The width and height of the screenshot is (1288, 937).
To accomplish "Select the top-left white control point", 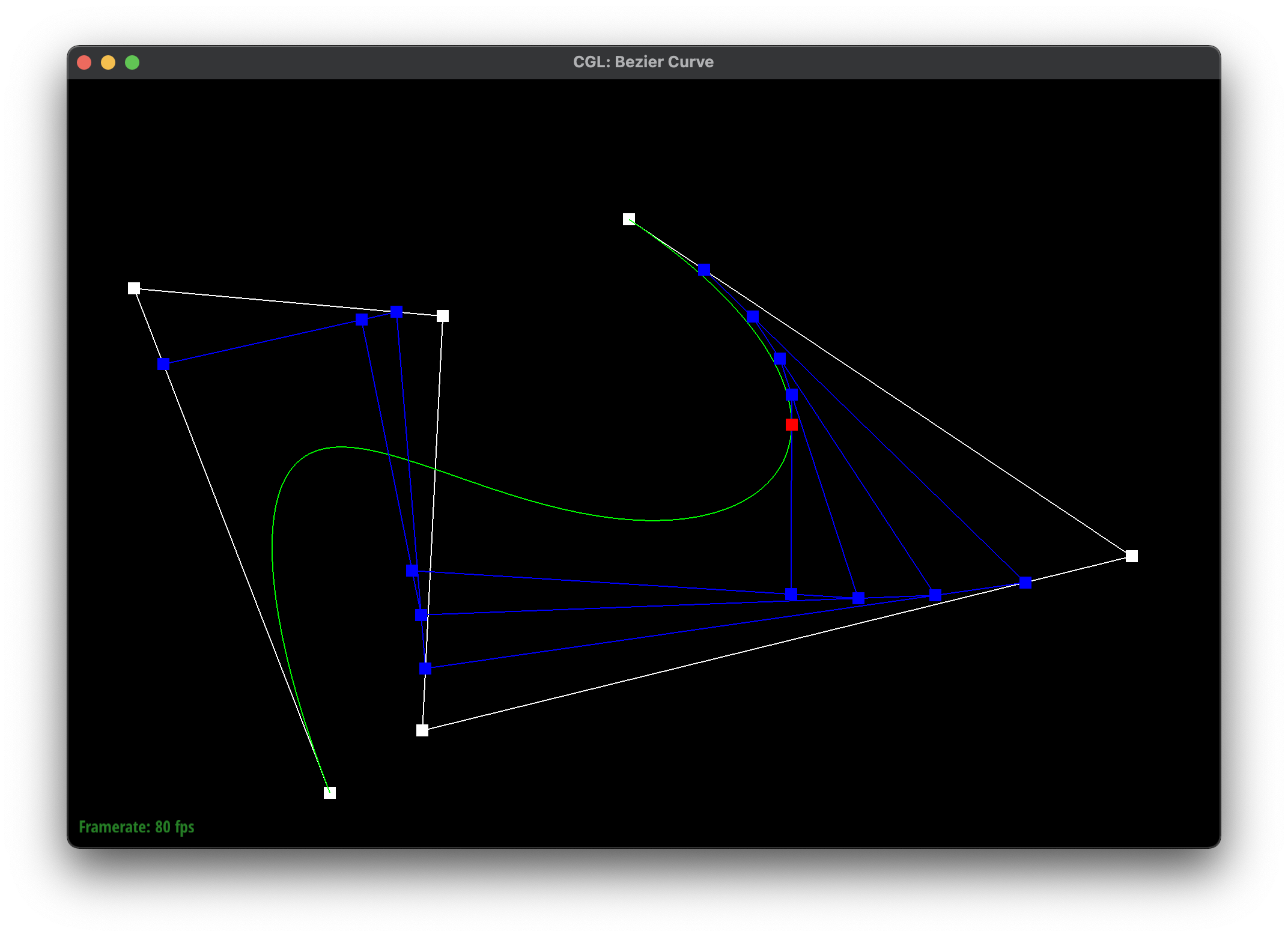I will pyautogui.click(x=133, y=289).
